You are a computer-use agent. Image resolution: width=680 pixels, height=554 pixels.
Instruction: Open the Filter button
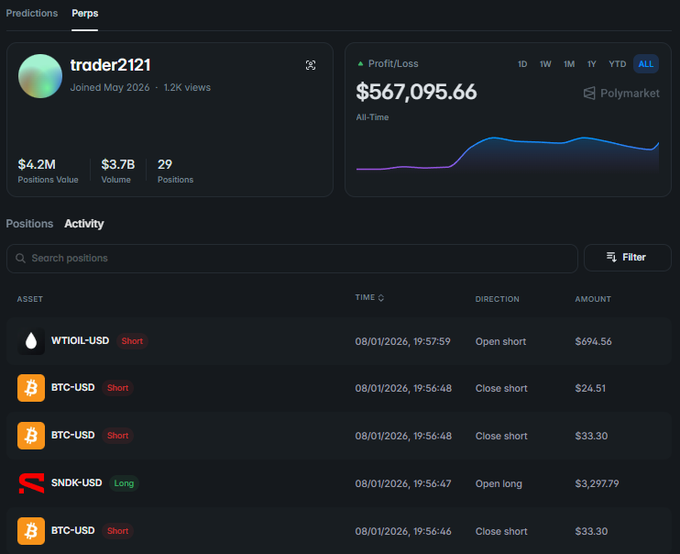pyautogui.click(x=628, y=258)
